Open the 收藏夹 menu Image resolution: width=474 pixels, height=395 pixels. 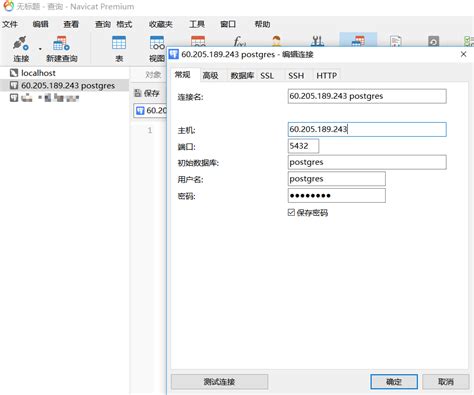(x=161, y=24)
